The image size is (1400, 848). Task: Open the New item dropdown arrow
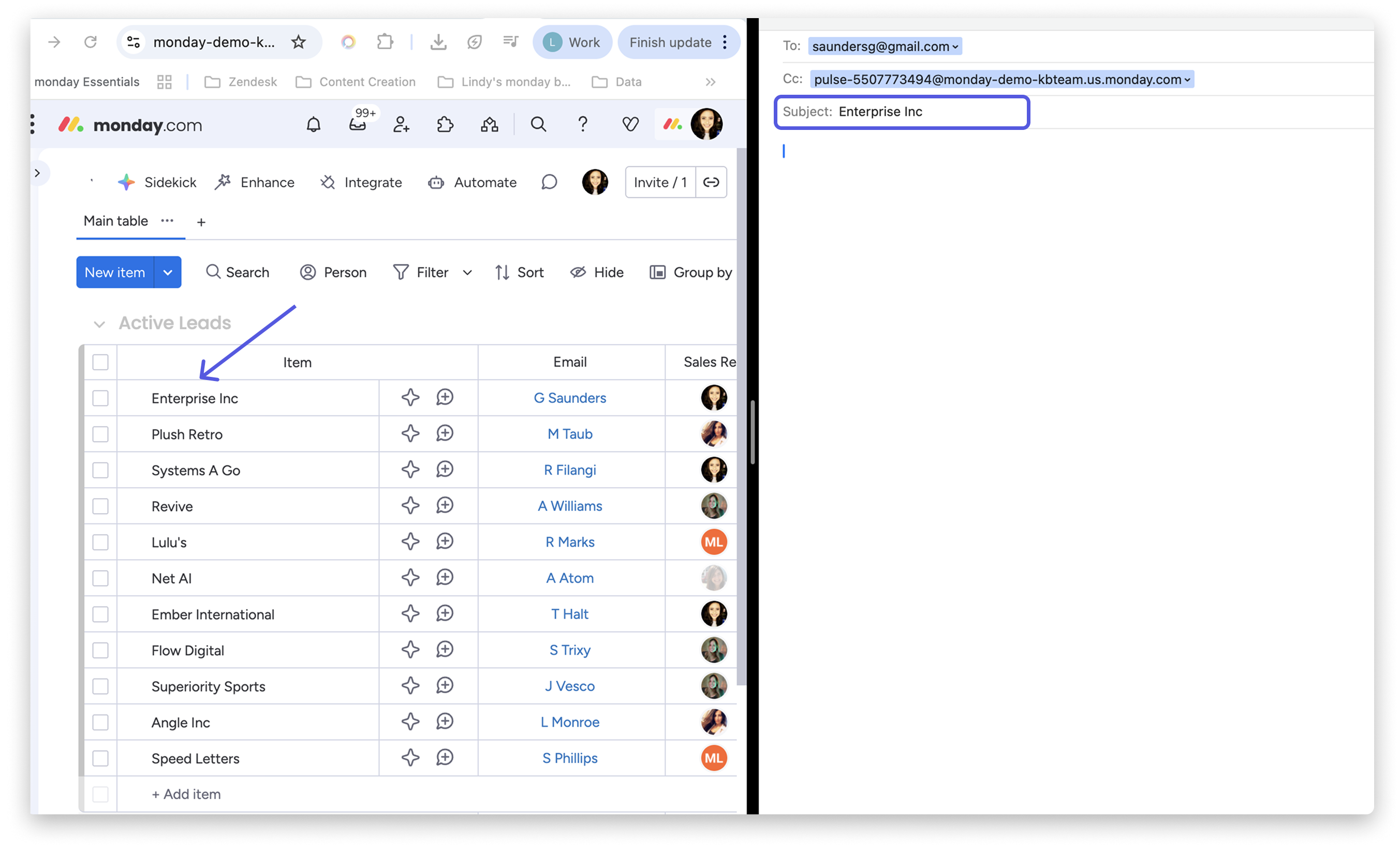(x=168, y=272)
